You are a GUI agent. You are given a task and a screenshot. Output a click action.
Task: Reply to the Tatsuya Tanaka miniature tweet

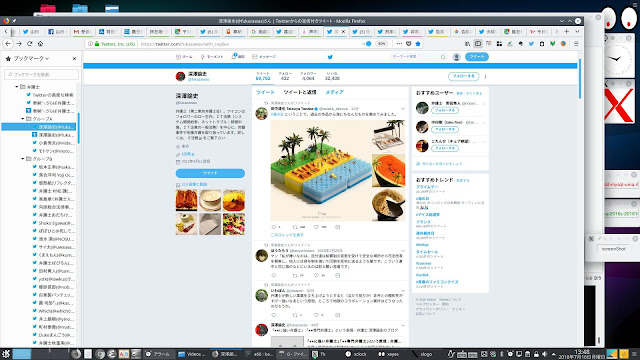pos(274,227)
